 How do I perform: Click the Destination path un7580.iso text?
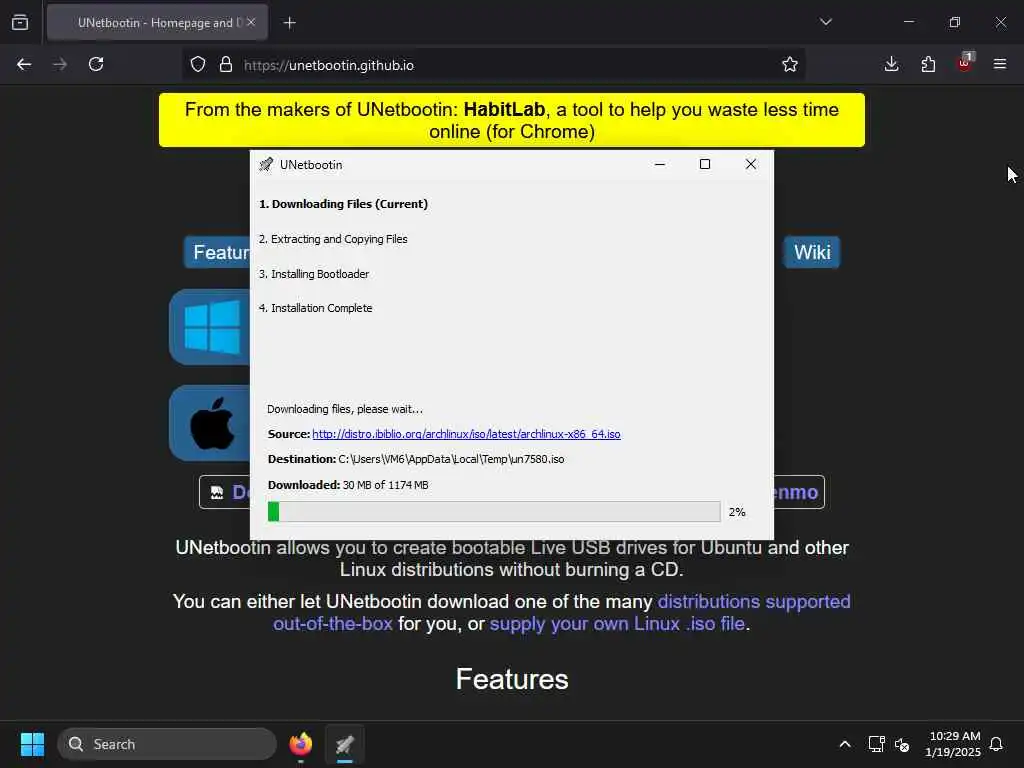(x=451, y=459)
